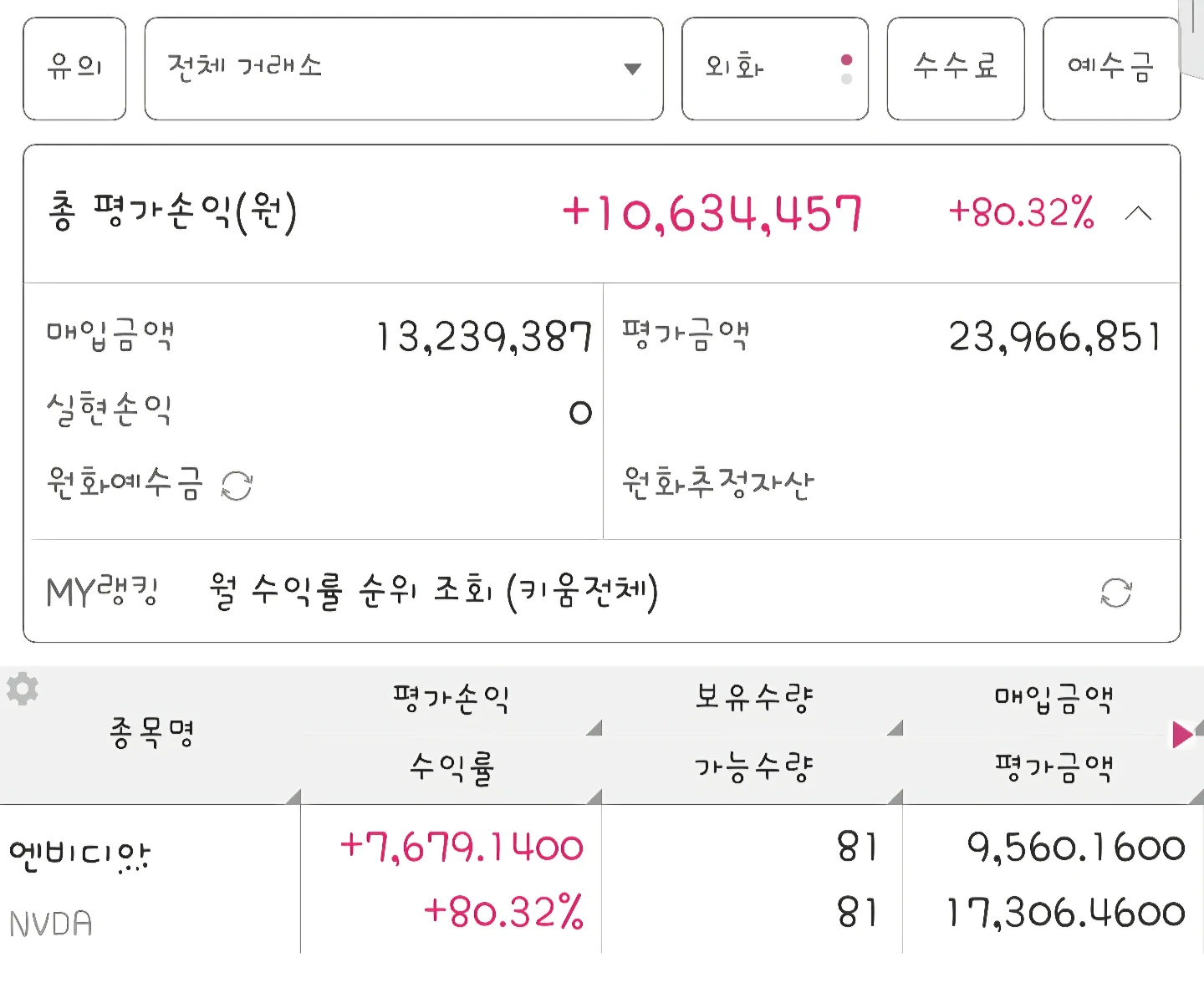Screen dimensions: 1204x993
Task: Select the 엔비디아 NVDA holding row
Action: click(602, 879)
